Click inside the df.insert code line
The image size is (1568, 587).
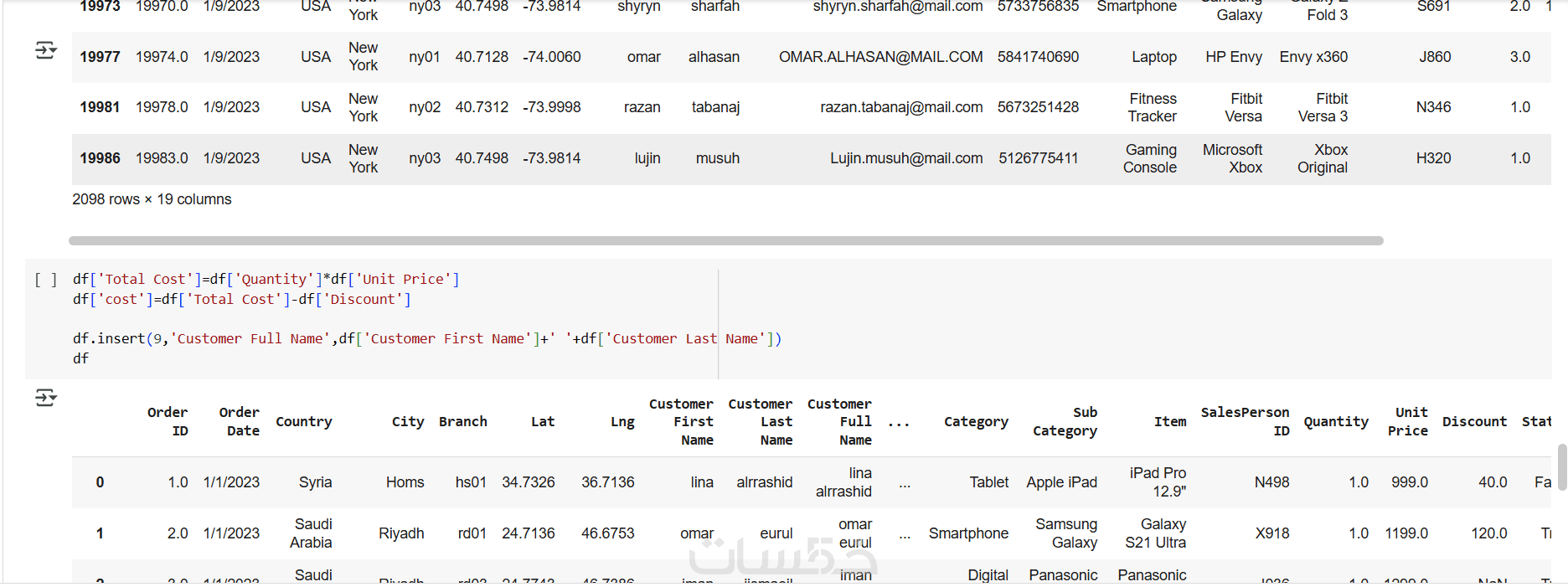(426, 338)
